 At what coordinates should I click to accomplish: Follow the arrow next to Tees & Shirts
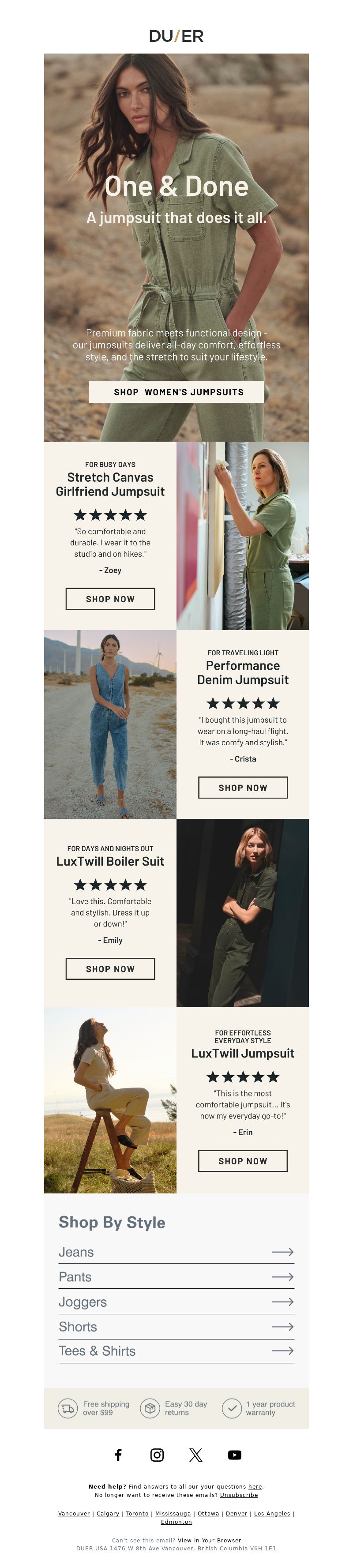282,1350
